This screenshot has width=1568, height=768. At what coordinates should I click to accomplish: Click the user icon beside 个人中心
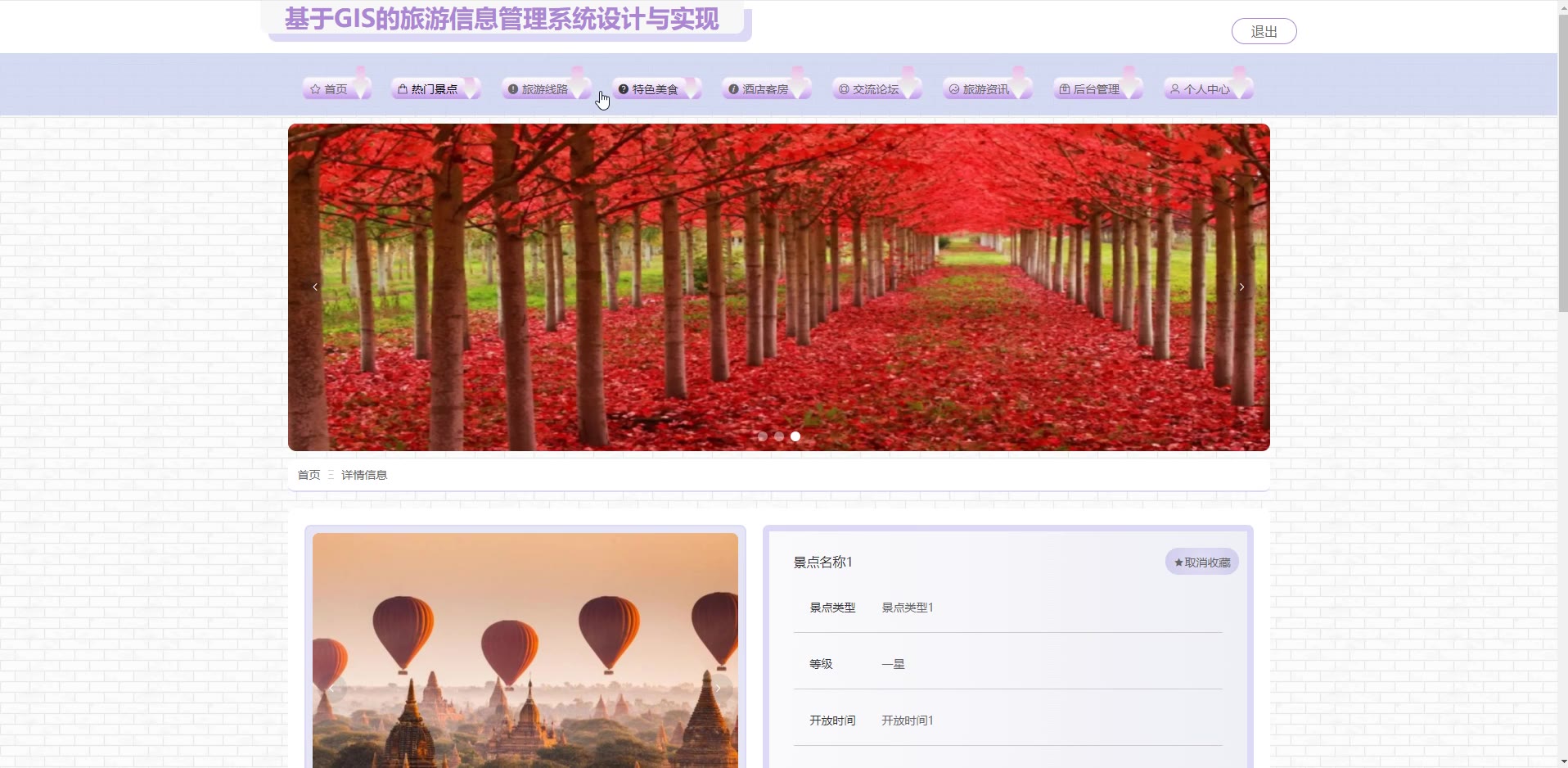1175,89
